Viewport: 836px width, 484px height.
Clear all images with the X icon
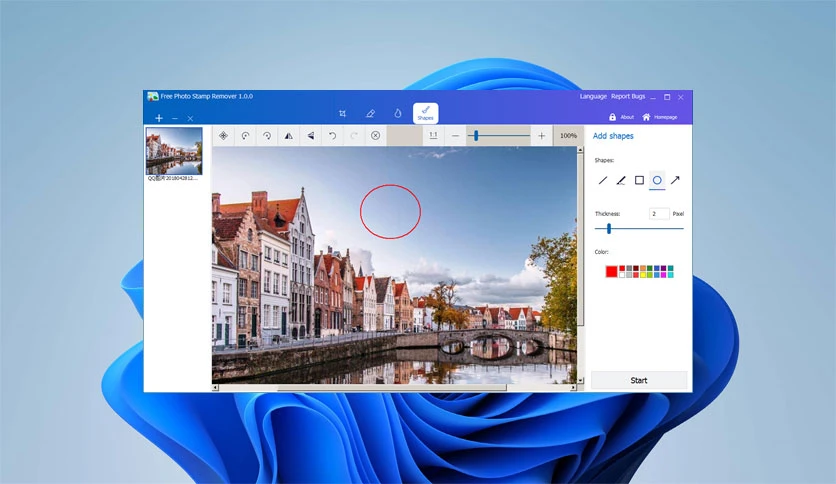point(190,118)
